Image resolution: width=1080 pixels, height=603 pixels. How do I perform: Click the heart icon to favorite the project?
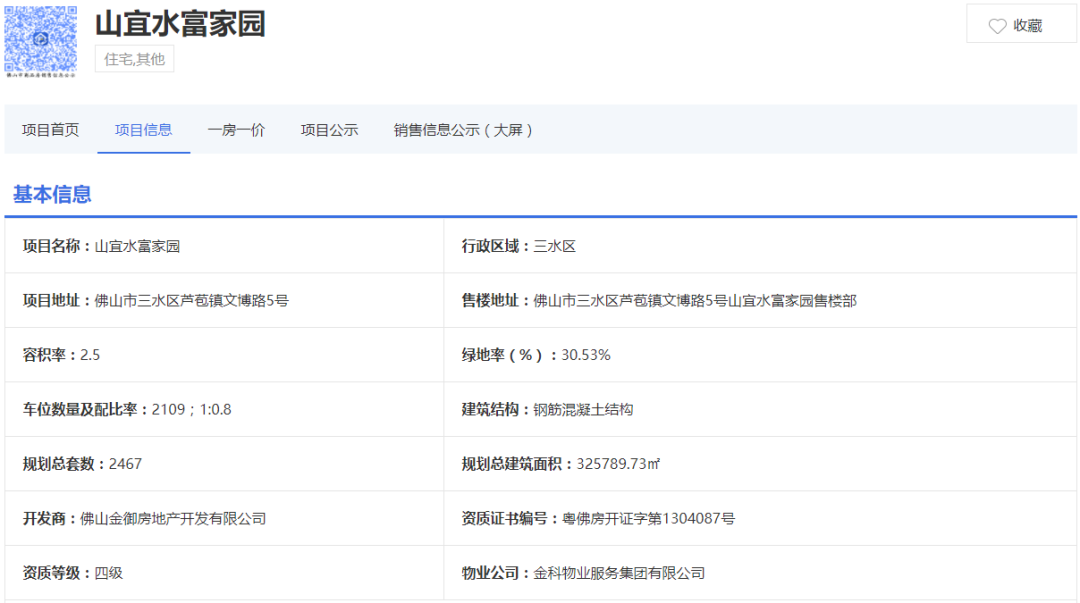(997, 26)
